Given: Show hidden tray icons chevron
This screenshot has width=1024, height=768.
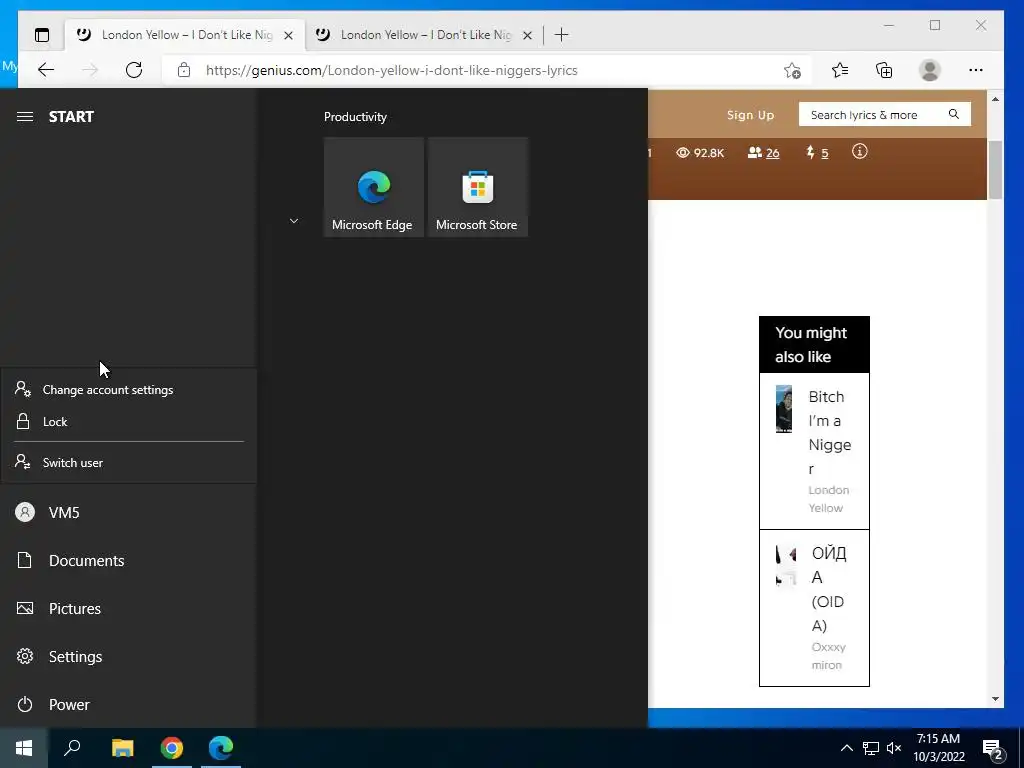Looking at the screenshot, I should click(846, 748).
